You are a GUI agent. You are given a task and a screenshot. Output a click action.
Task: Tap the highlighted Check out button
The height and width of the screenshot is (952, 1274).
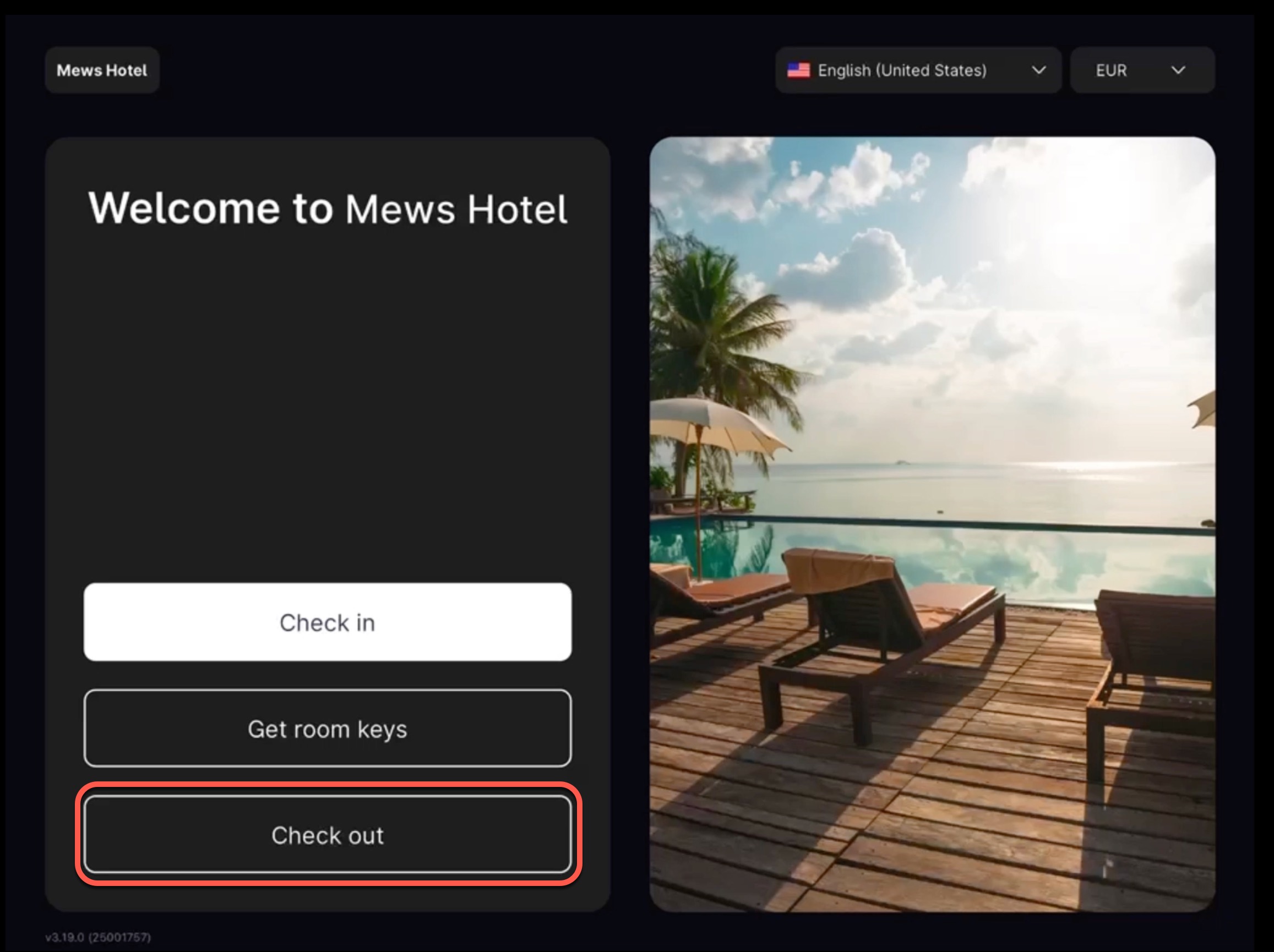(328, 835)
